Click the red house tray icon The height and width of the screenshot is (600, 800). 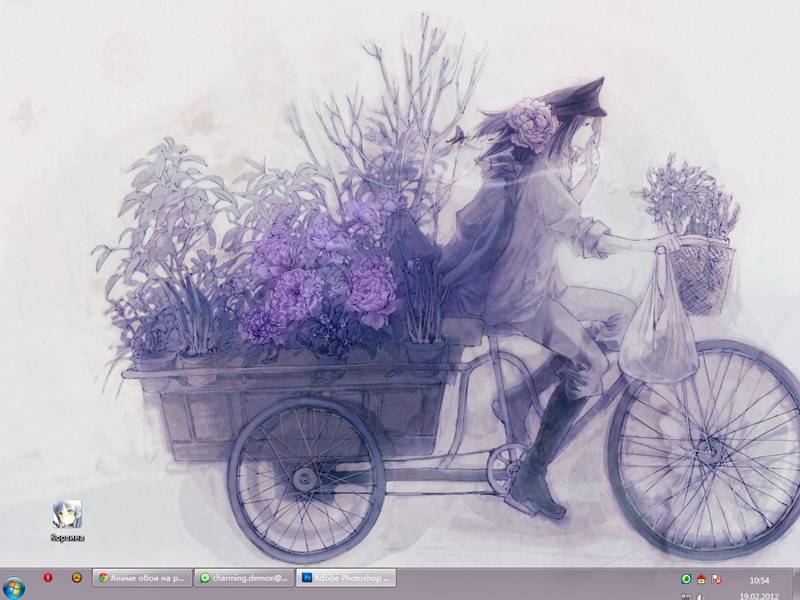pos(701,579)
